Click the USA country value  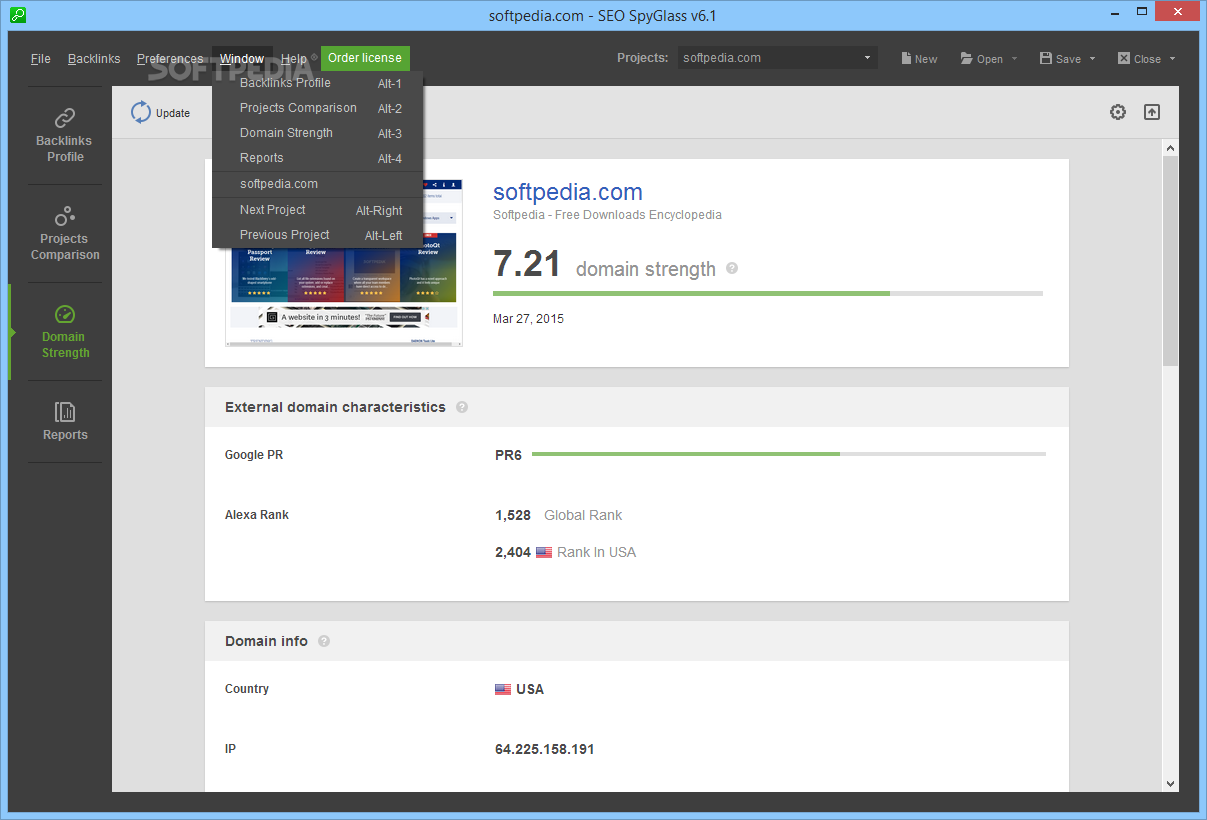tap(530, 689)
